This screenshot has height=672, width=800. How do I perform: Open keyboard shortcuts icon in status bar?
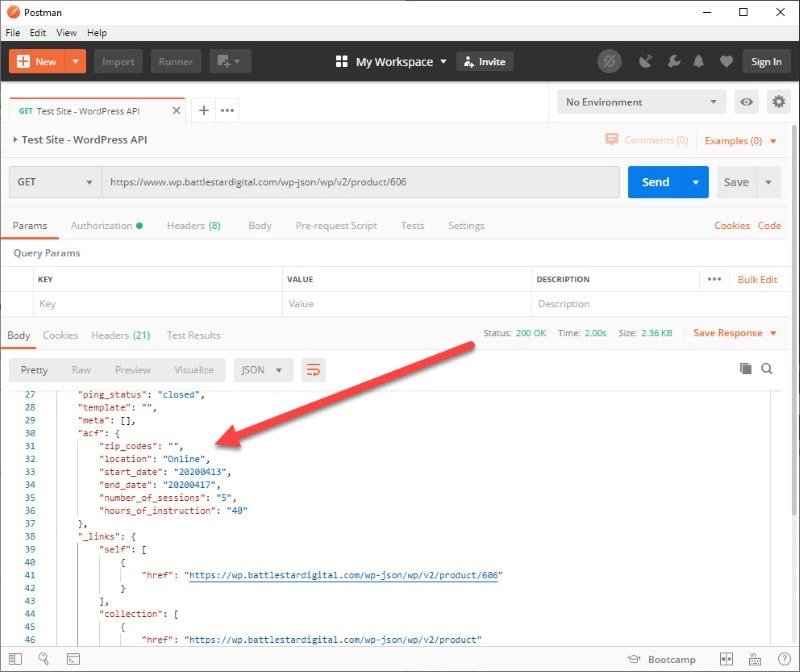tap(755, 659)
